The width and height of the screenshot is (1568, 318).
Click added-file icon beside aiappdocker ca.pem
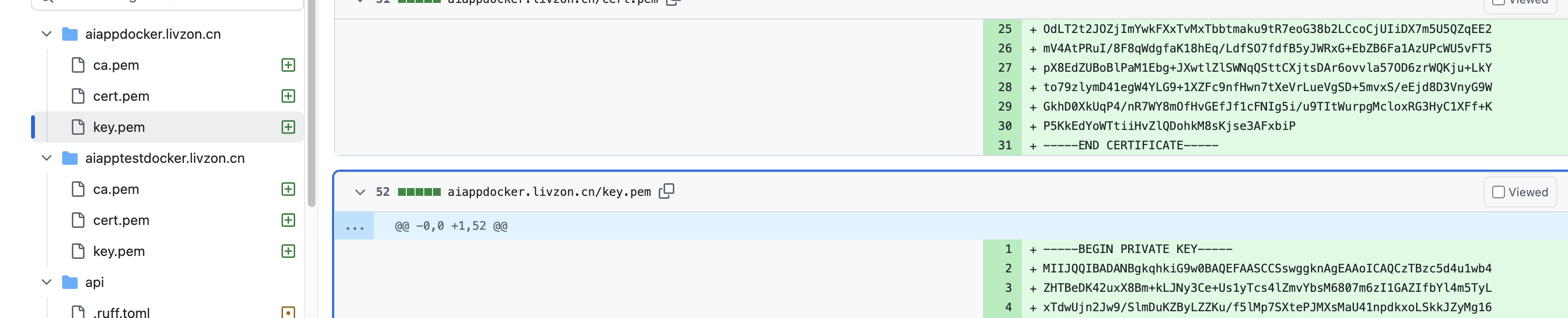pos(288,65)
